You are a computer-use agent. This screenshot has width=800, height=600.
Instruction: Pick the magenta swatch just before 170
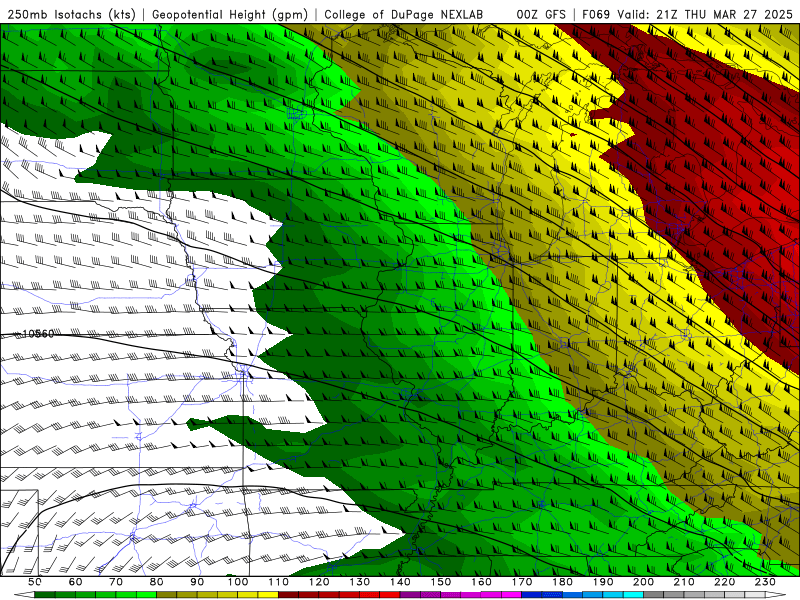click(512, 595)
